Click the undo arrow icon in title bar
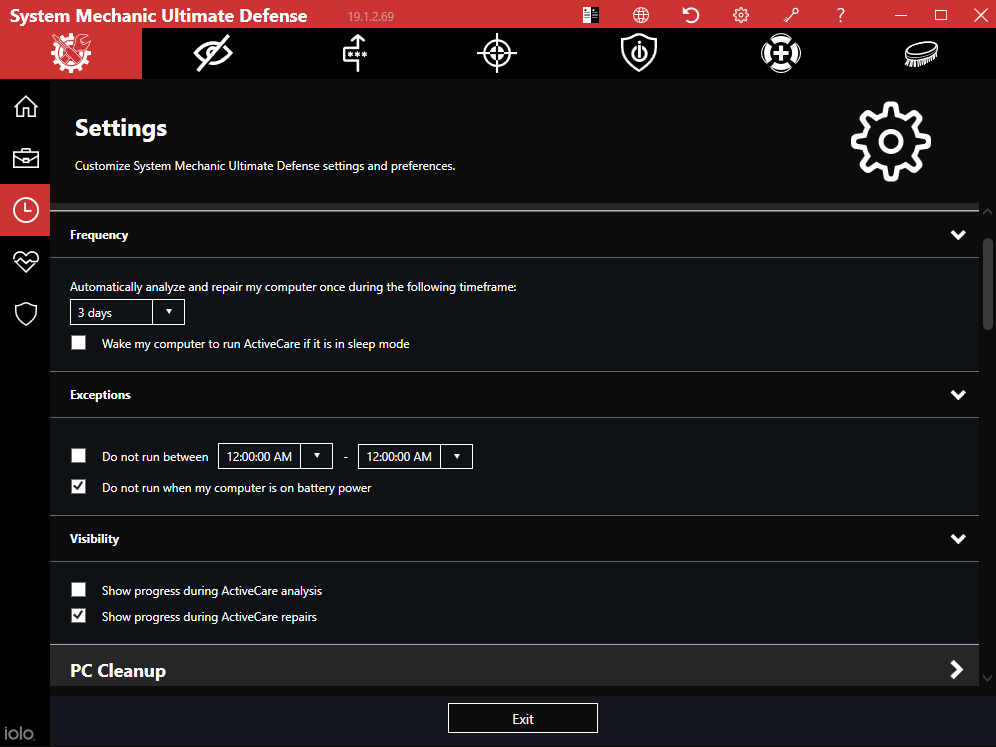The width and height of the screenshot is (996, 747). click(691, 15)
